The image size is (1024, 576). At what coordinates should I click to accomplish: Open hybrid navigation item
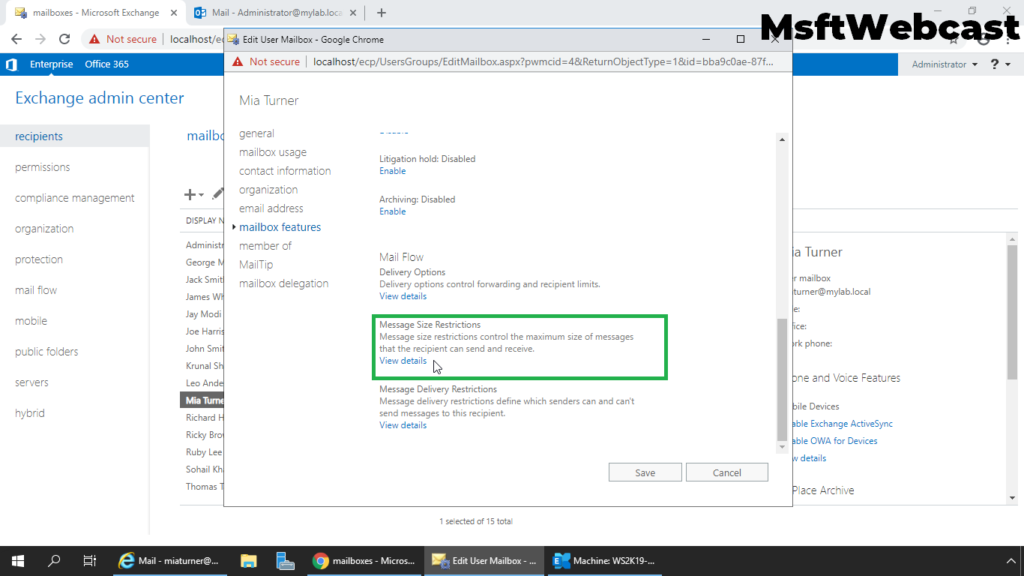pos(30,413)
